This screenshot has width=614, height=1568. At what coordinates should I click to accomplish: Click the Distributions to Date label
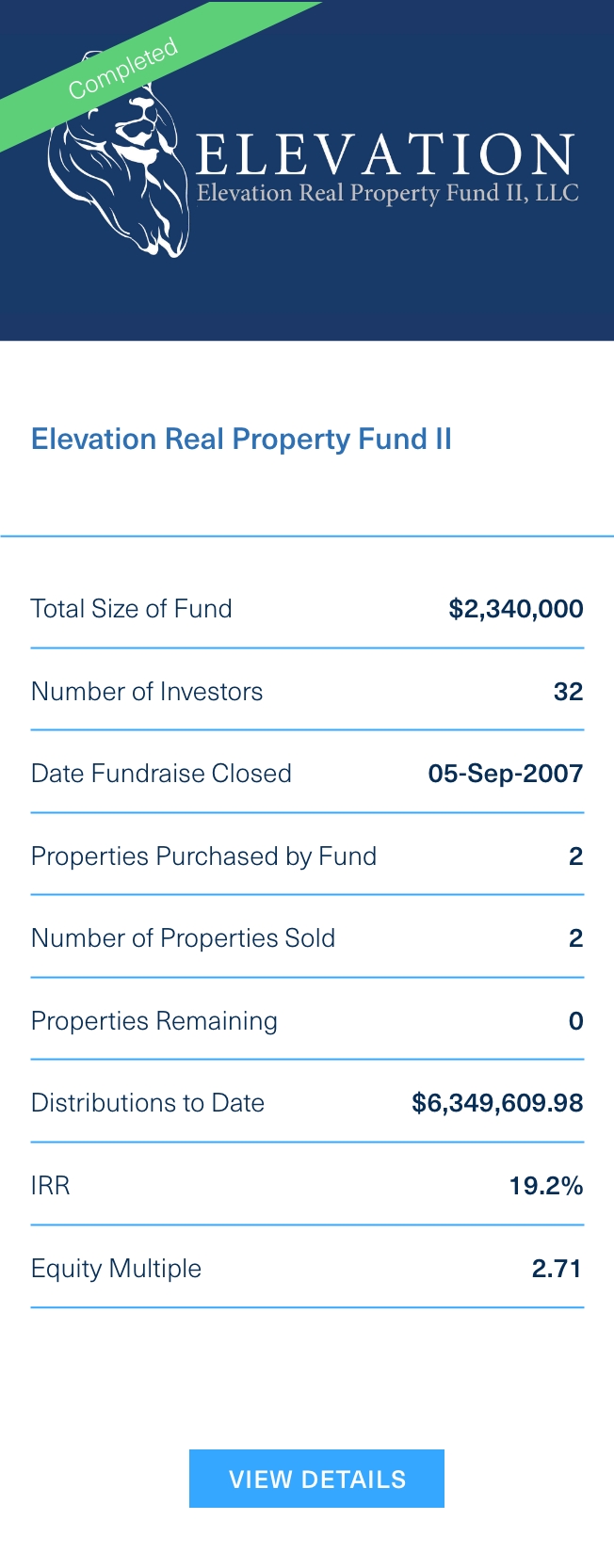click(x=147, y=1103)
